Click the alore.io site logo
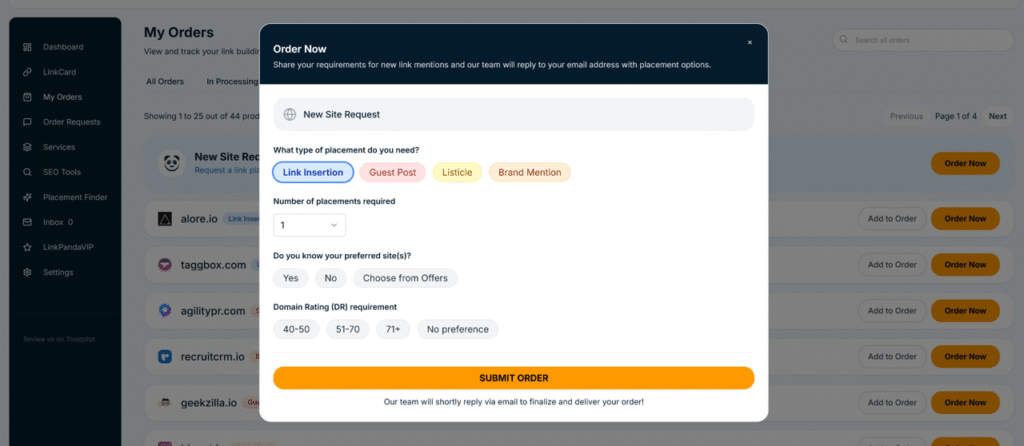 pos(165,219)
